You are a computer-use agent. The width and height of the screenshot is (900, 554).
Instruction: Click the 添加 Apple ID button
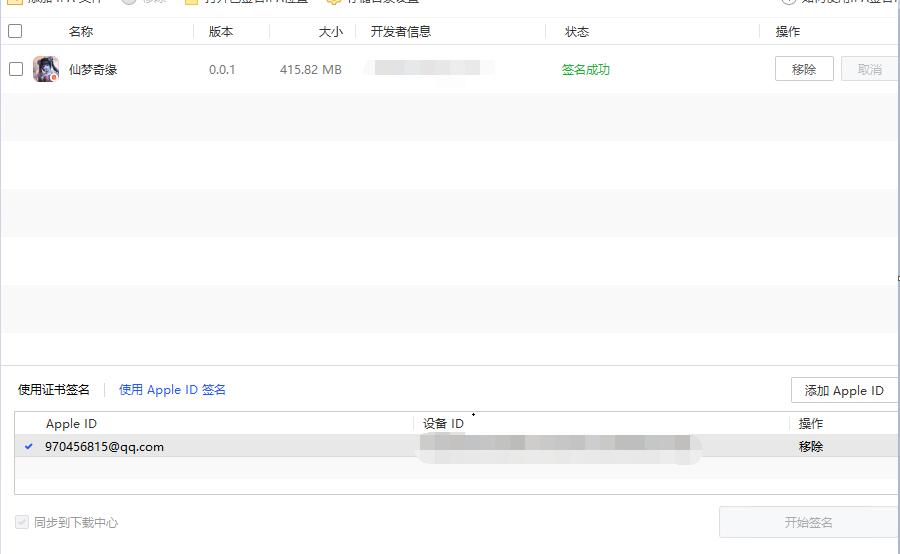[x=844, y=390]
